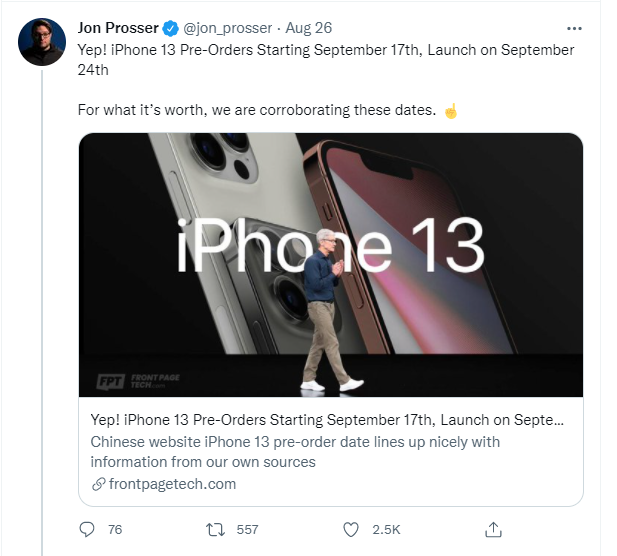Click Jon Prosser's profile avatar
617x556 pixels.
[x=42, y=42]
